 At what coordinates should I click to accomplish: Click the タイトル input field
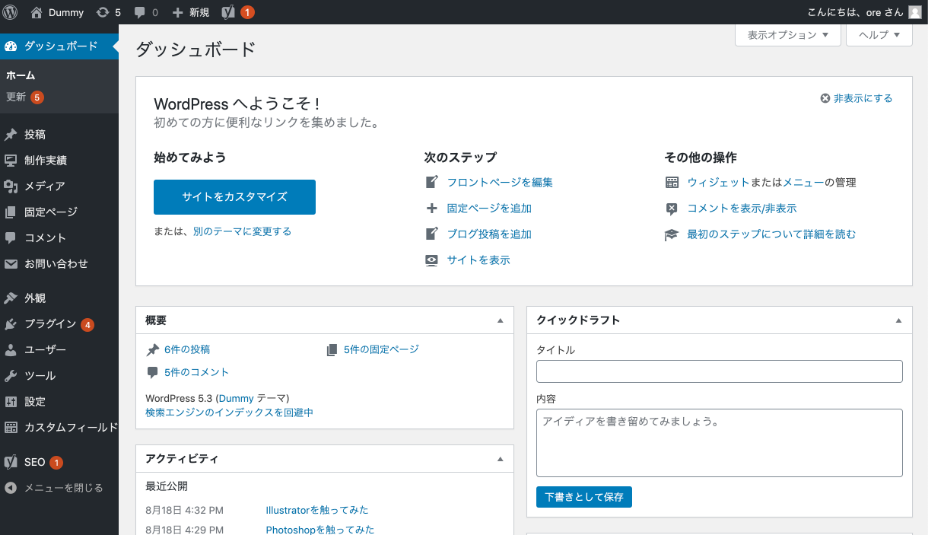point(719,372)
